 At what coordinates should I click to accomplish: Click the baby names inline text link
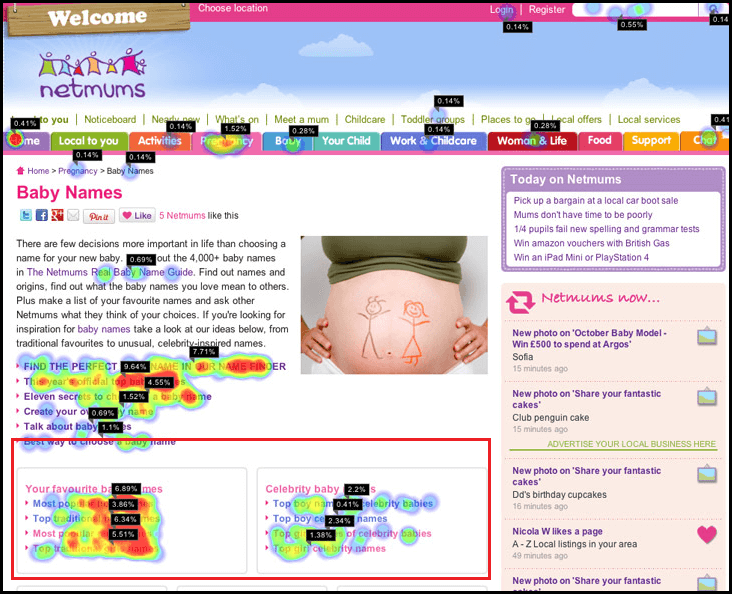(x=104, y=329)
